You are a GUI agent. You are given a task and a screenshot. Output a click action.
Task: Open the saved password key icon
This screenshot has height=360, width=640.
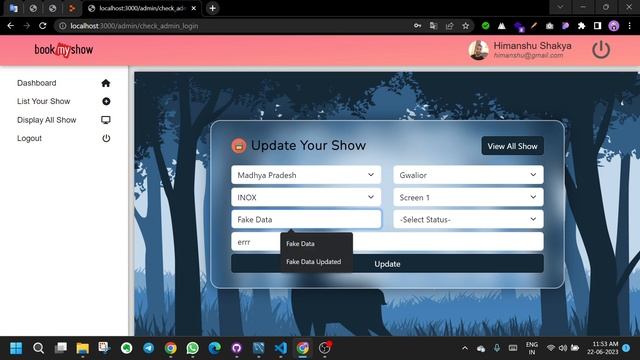[x=417, y=26]
